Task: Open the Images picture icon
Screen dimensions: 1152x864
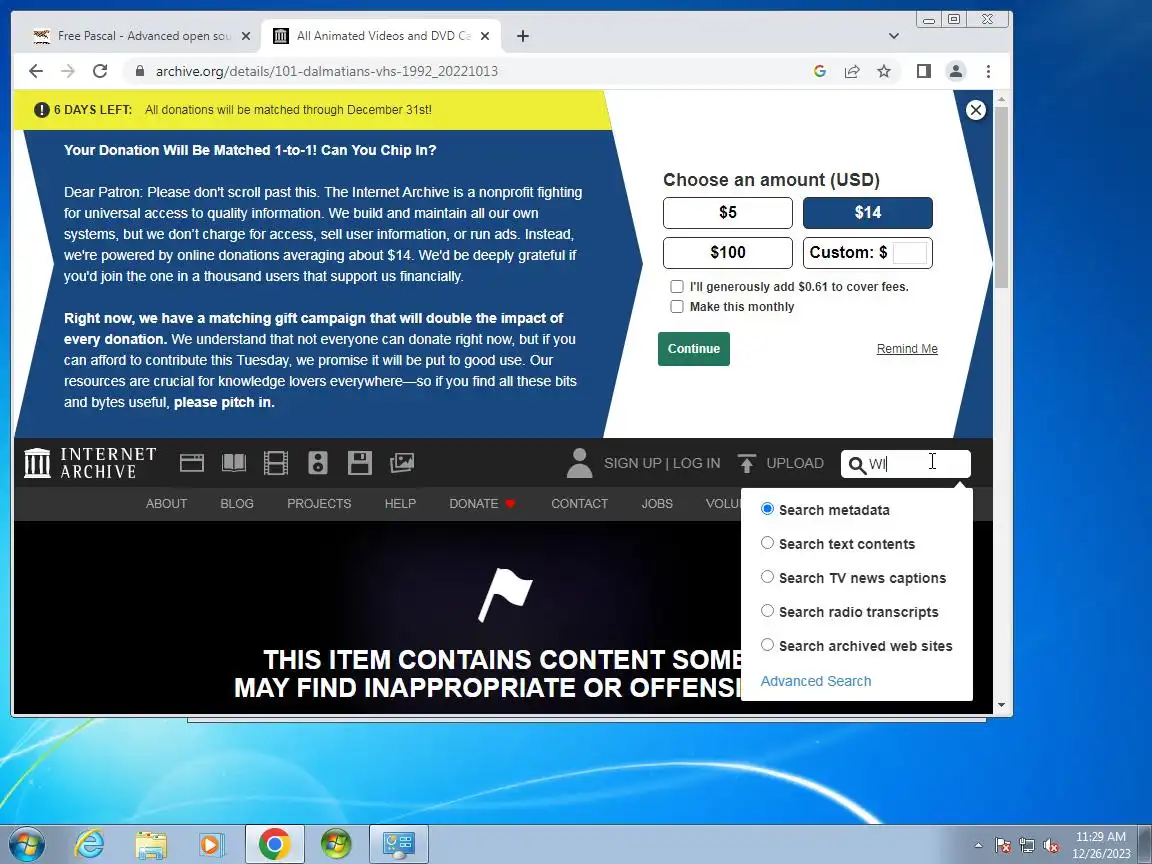Action: [x=402, y=463]
